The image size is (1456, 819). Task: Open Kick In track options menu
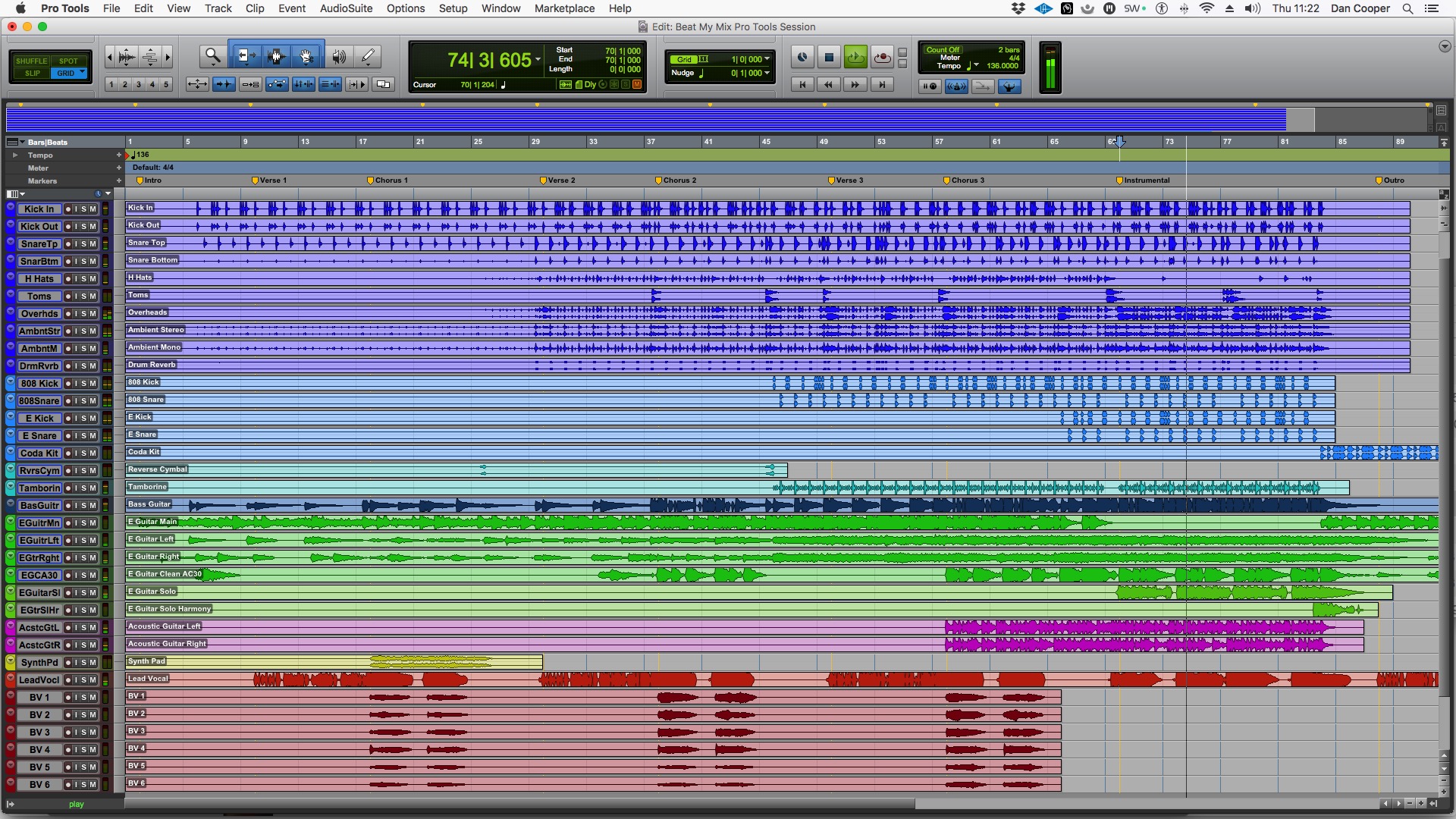click(x=11, y=209)
